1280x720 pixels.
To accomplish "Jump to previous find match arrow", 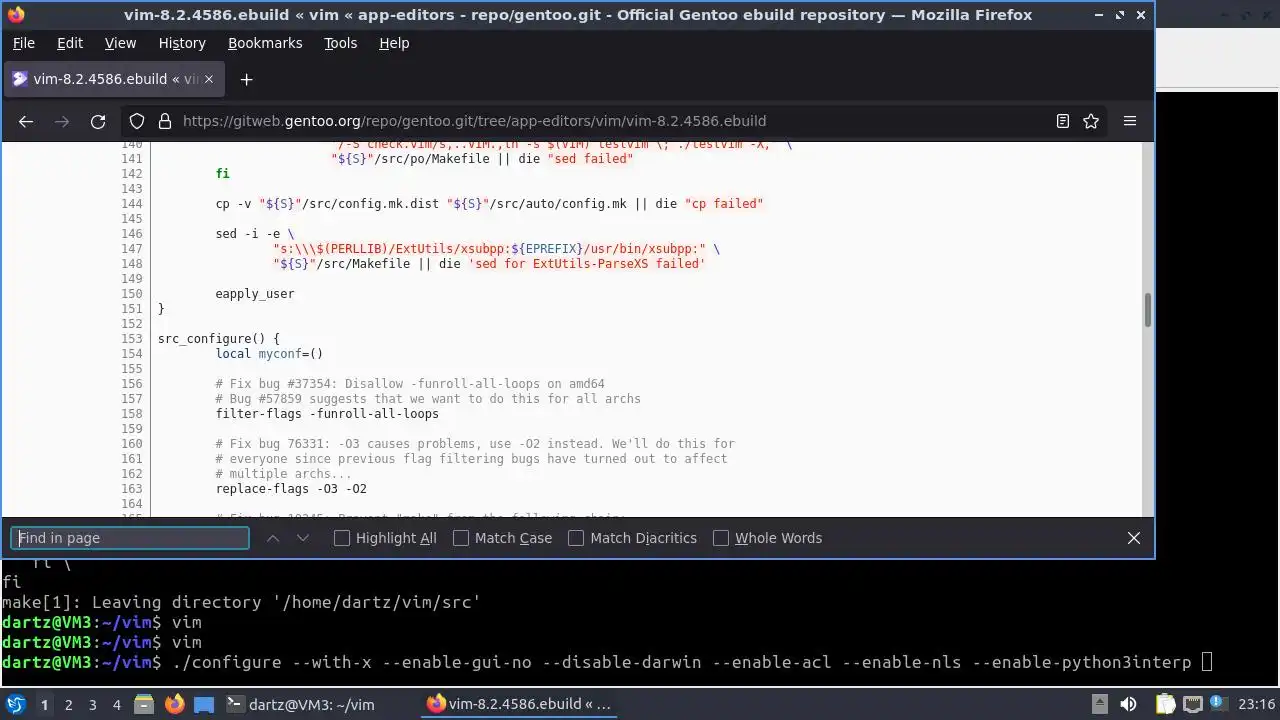I will (x=272, y=538).
